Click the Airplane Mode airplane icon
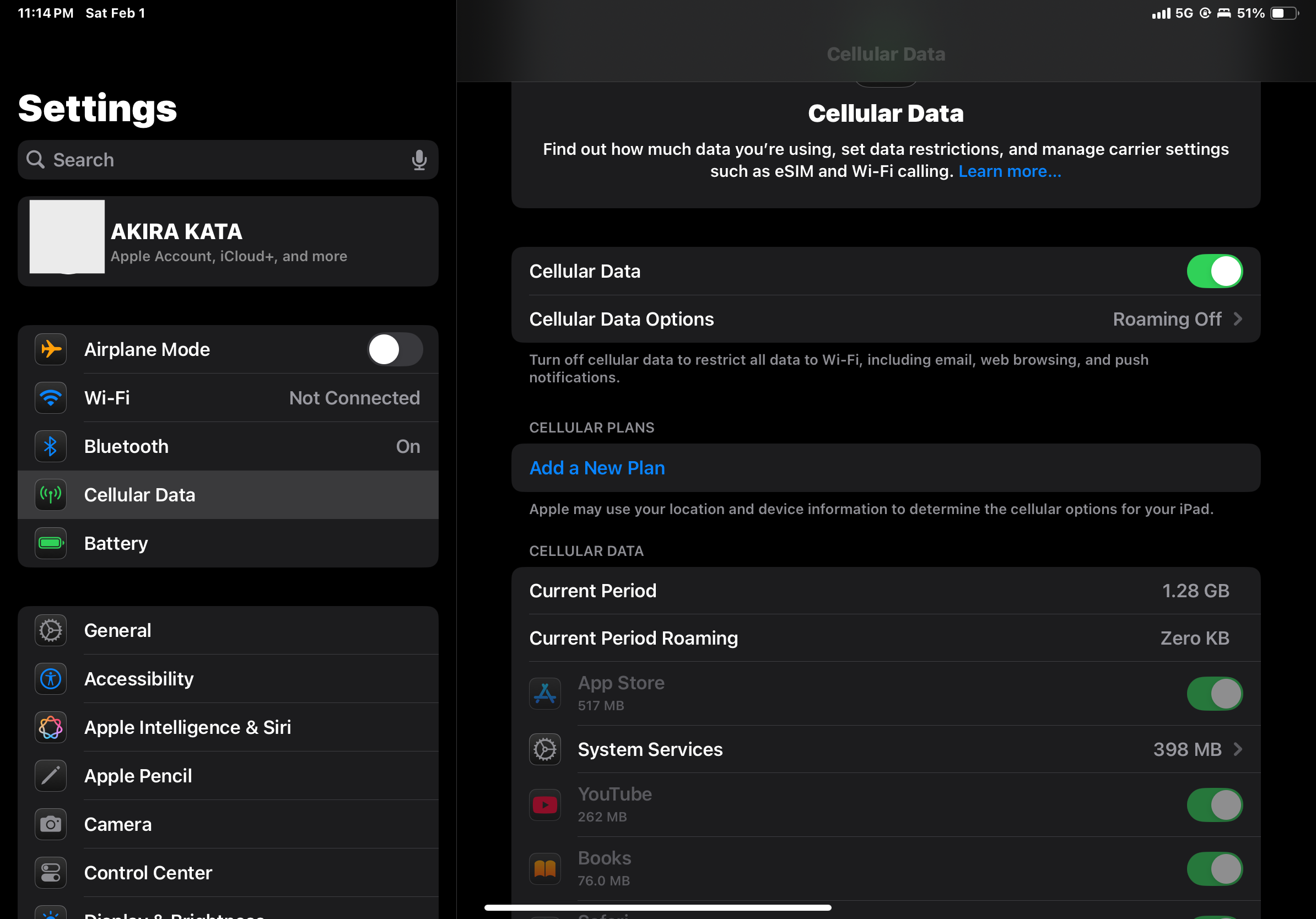This screenshot has height=919, width=1316. (x=51, y=349)
